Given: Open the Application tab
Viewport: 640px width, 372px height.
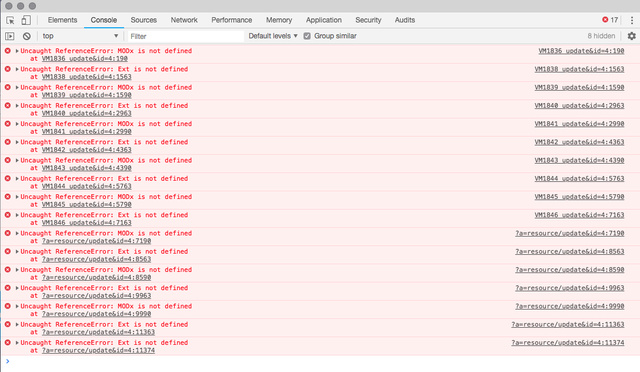Looking at the screenshot, I should (324, 20).
